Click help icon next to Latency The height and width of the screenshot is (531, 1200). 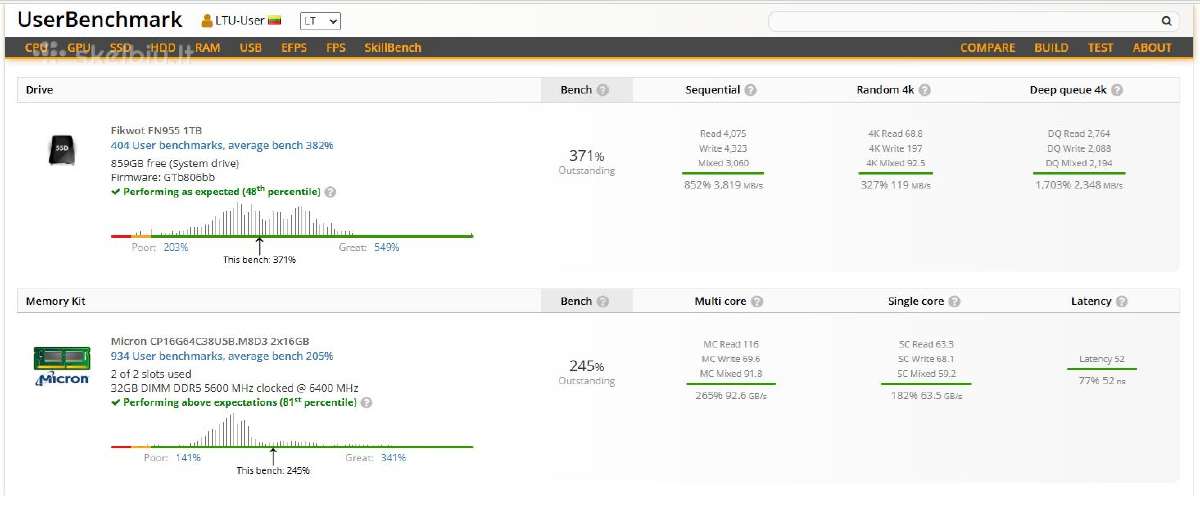1121,301
